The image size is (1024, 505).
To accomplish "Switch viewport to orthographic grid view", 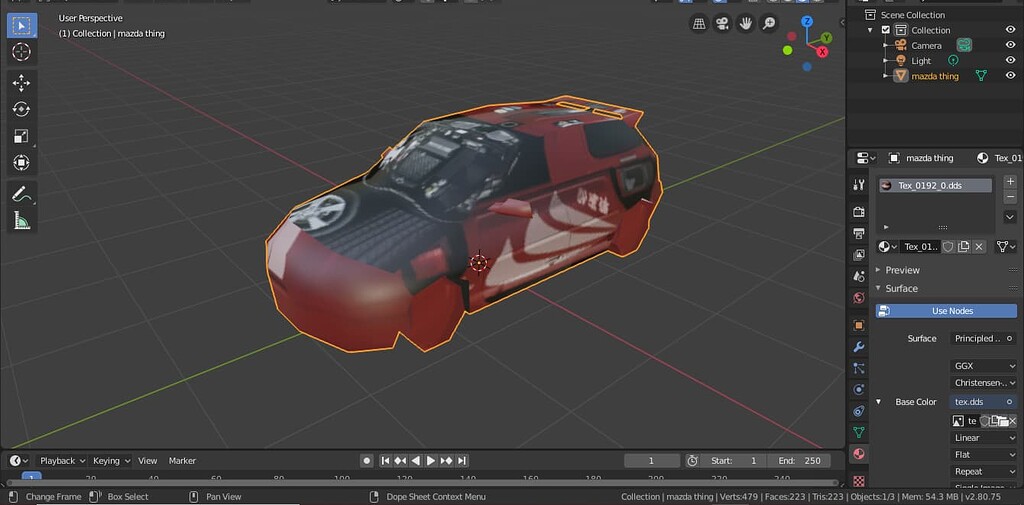I will 699,24.
